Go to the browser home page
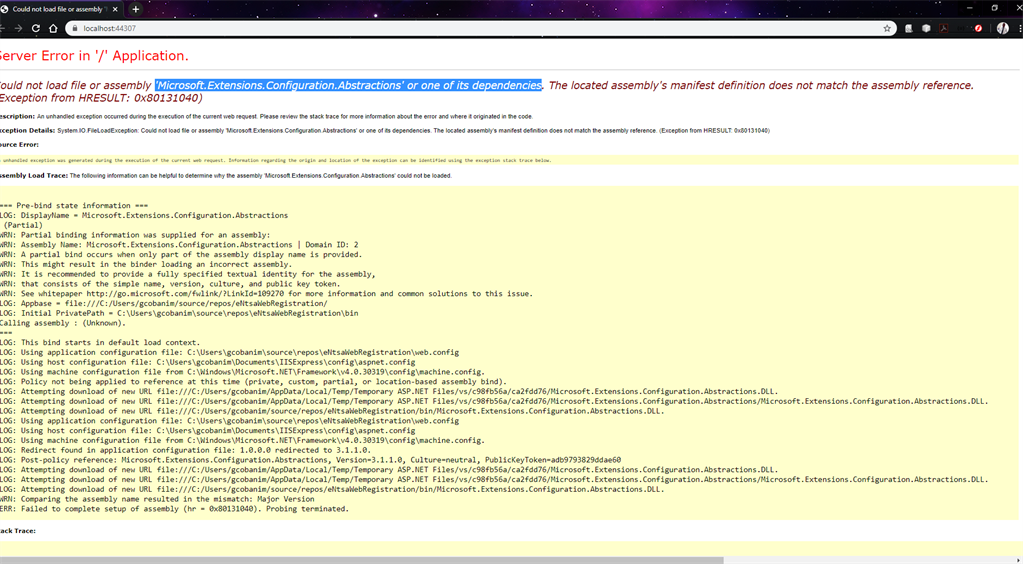Image resolution: width=1023 pixels, height=564 pixels. [53, 29]
